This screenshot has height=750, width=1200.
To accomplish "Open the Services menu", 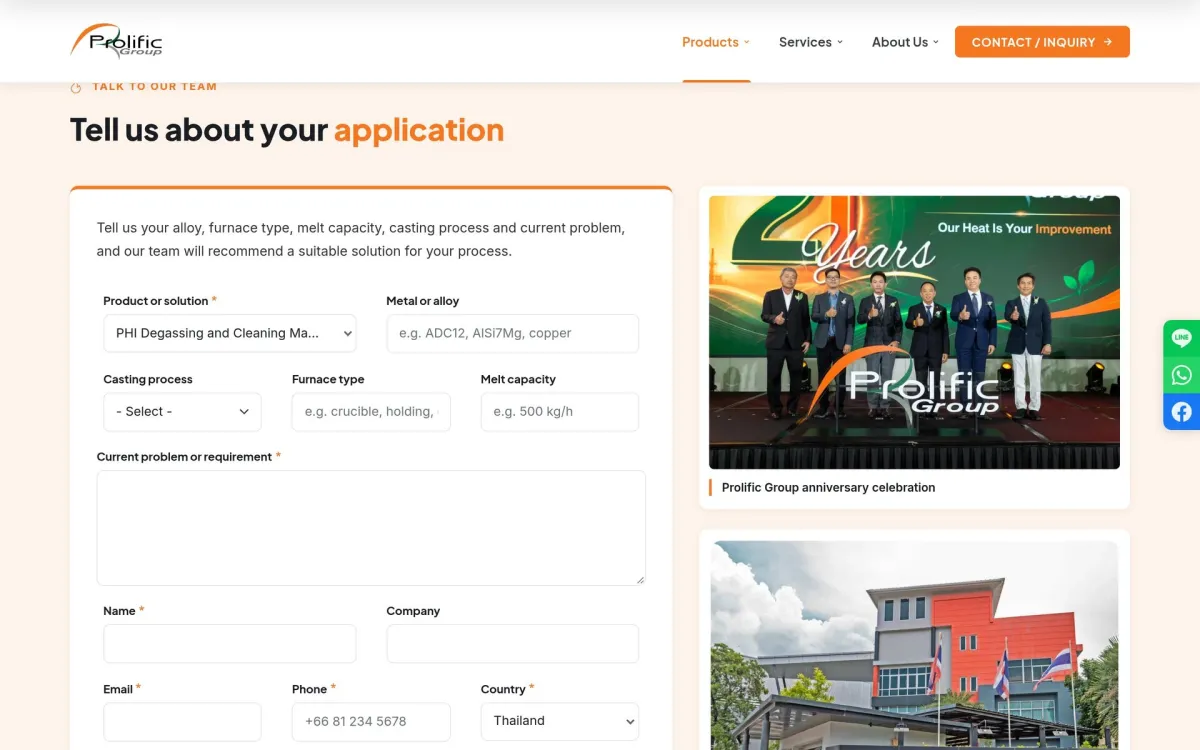I will [x=811, y=42].
